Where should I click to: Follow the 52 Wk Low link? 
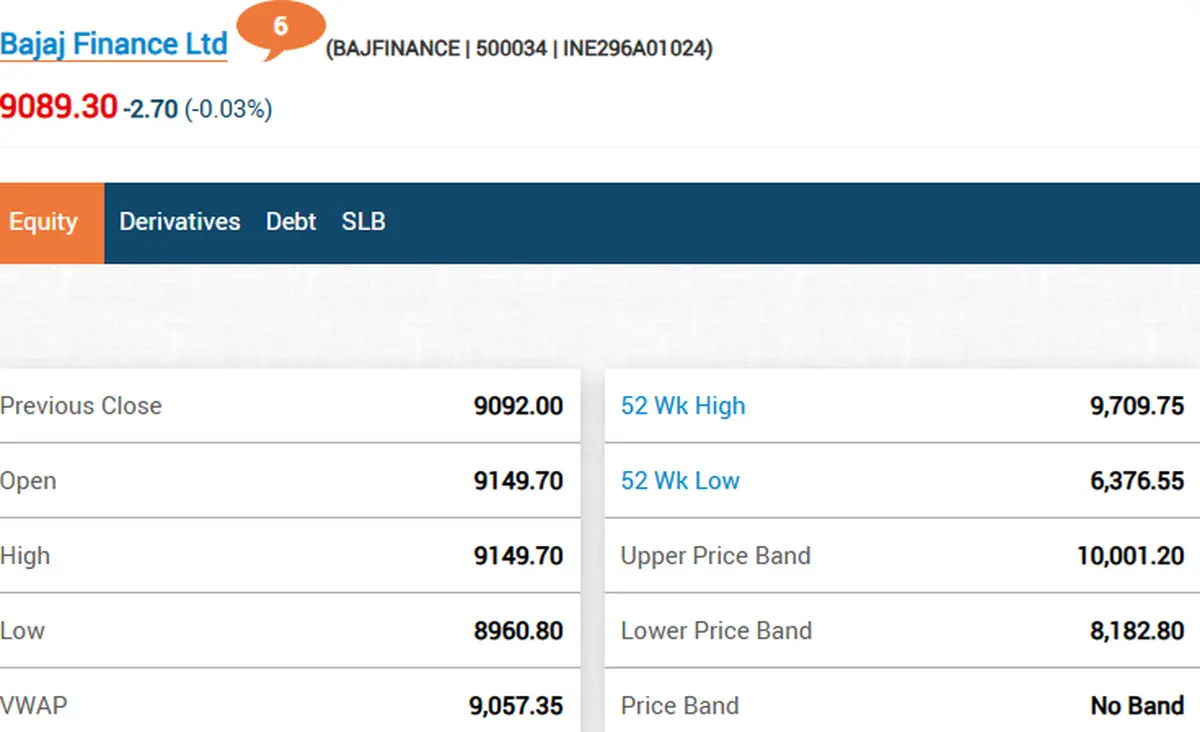[680, 481]
